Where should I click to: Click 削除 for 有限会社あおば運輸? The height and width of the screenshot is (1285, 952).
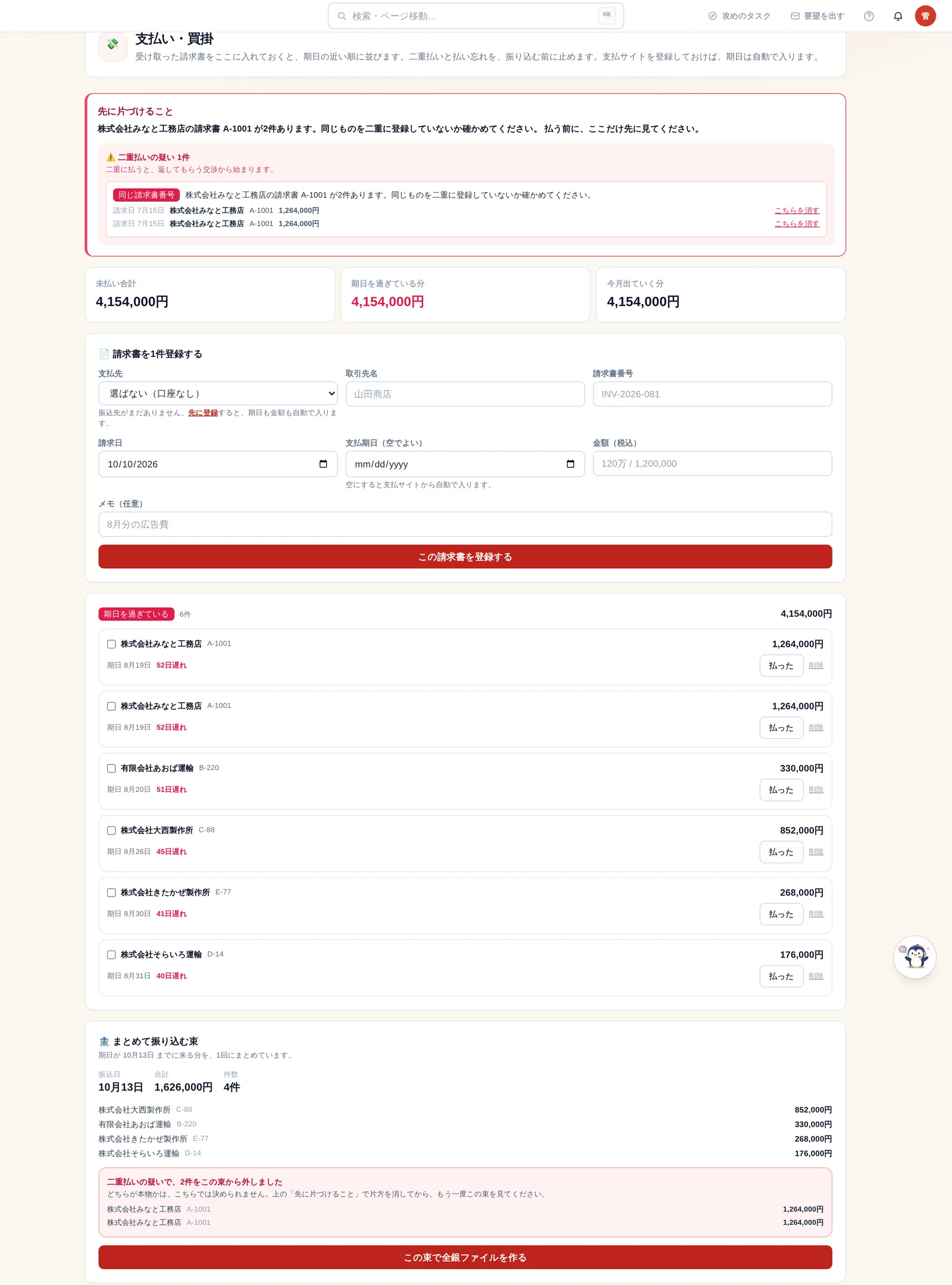(x=816, y=789)
